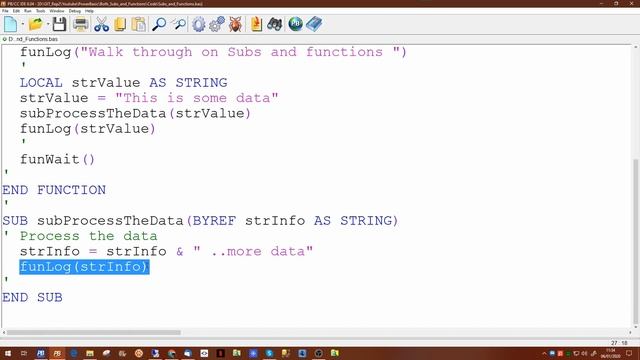Open the Help menu
This screenshot has width=640, height=360.
[x=89, y=11]
